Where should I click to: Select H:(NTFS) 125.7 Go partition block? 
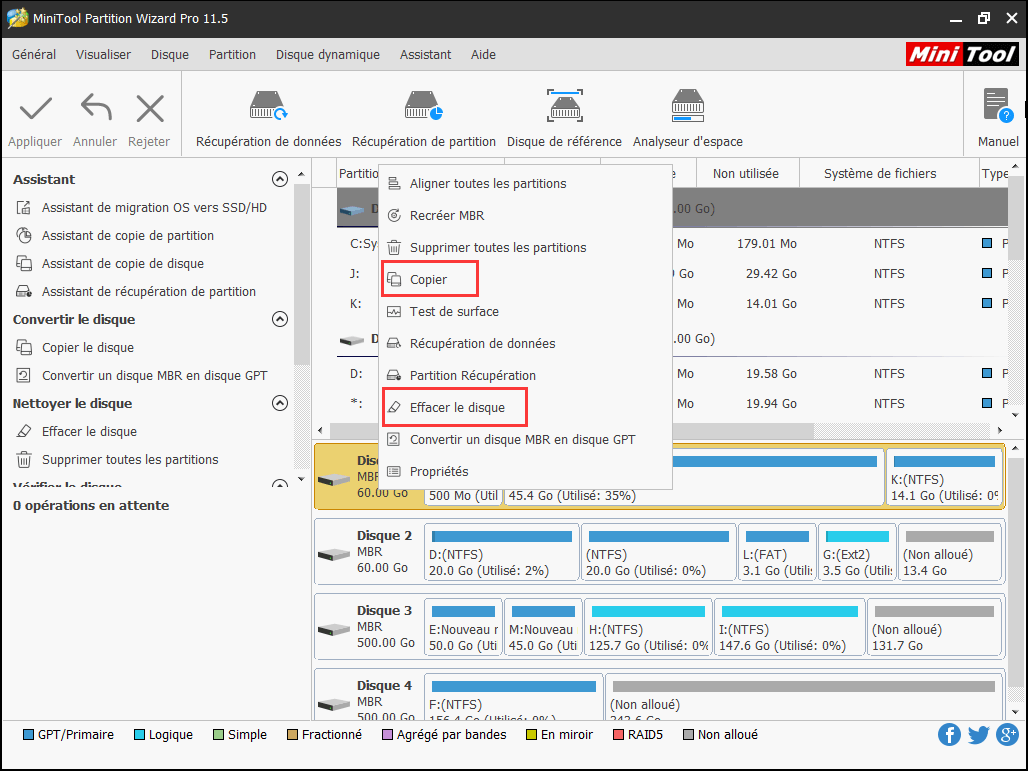(x=648, y=627)
